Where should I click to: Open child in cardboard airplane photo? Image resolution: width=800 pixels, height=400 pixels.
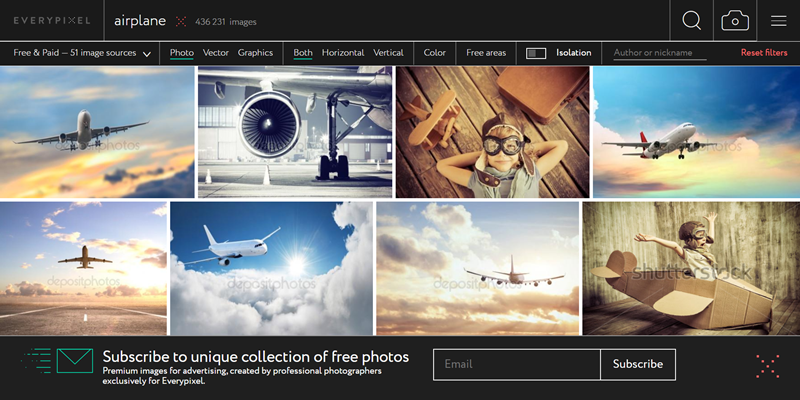691,268
